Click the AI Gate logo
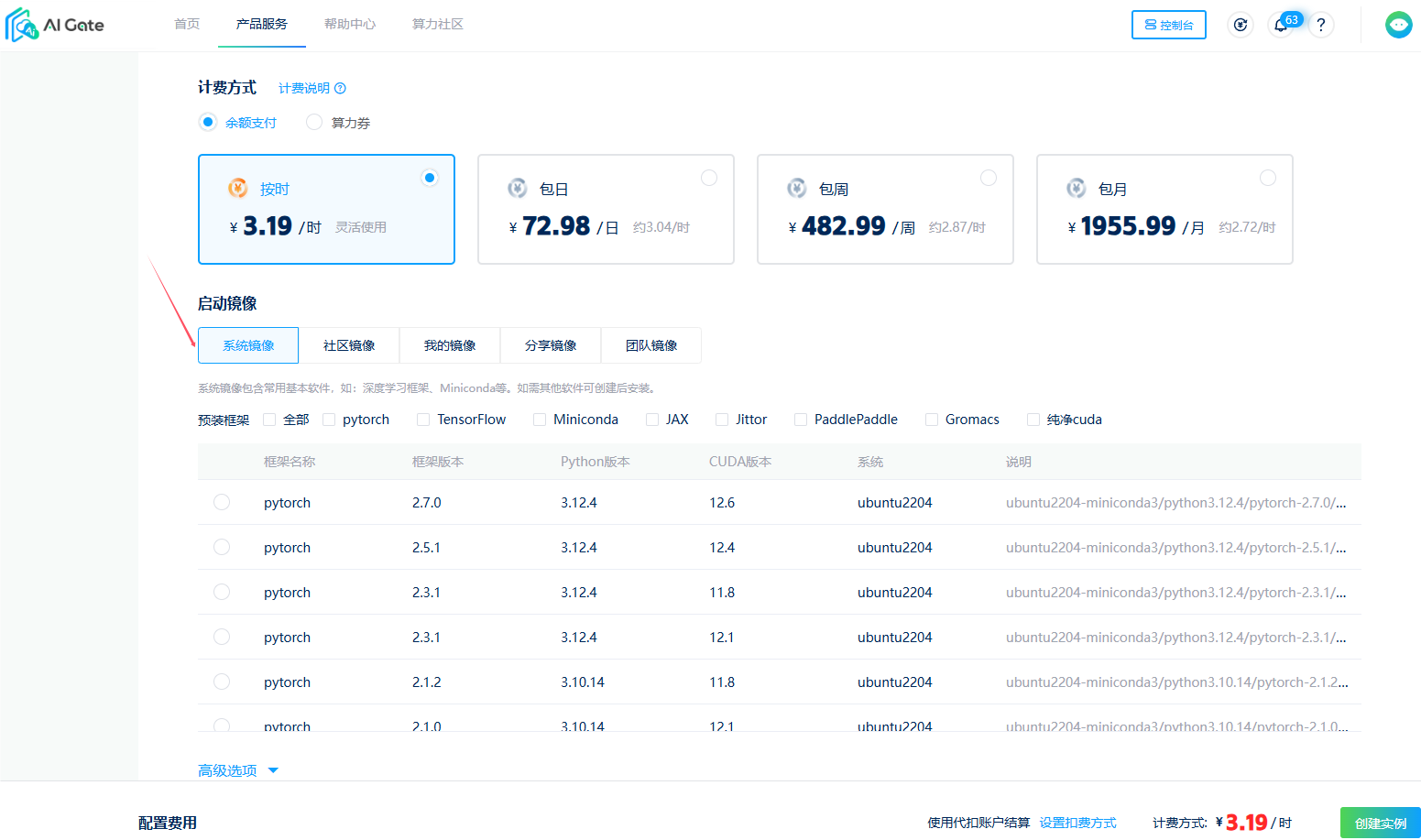This screenshot has width=1421, height=840. [x=55, y=25]
